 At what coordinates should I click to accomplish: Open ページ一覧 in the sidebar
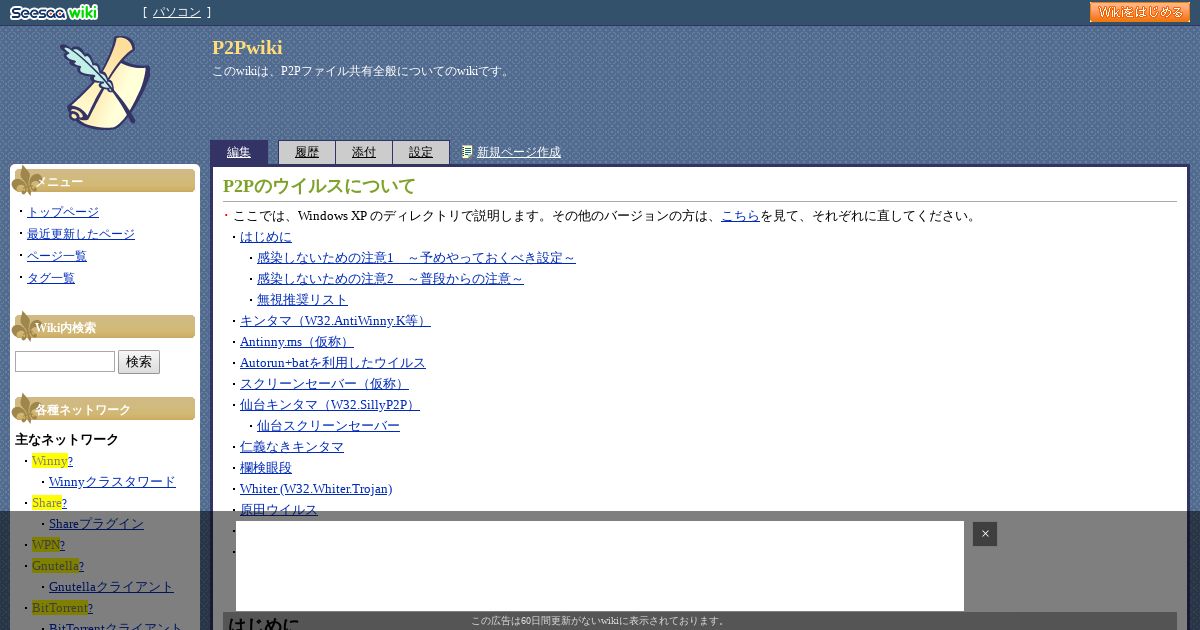click(x=57, y=256)
